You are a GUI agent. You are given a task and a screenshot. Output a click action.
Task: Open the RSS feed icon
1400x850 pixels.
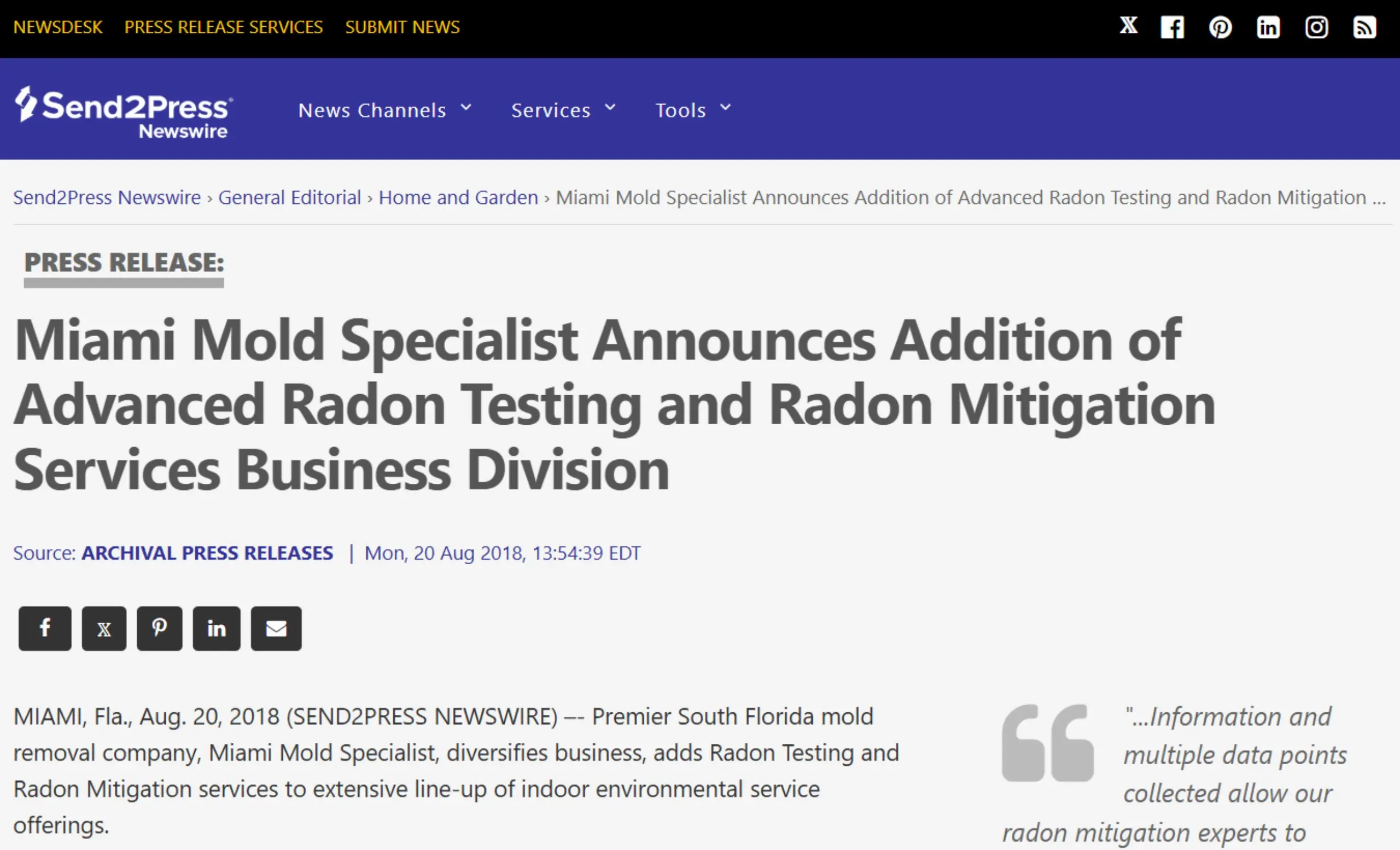click(1365, 27)
